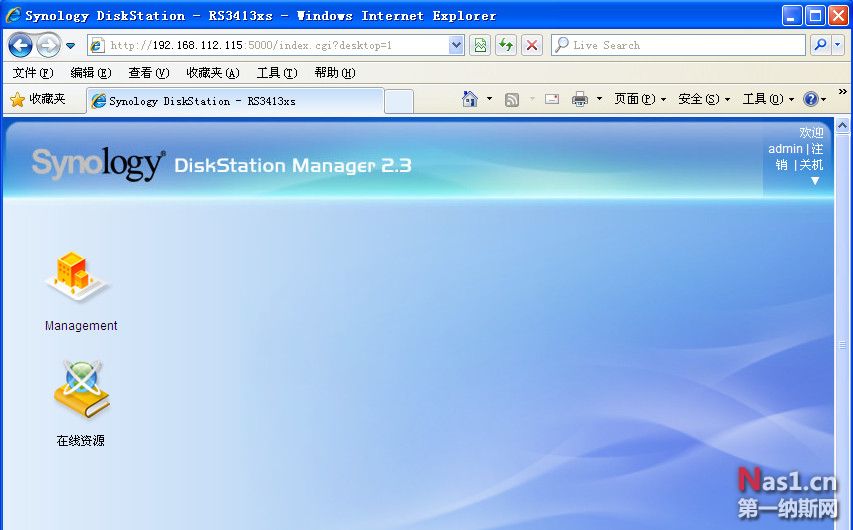Click the search magnifier button

click(820, 45)
